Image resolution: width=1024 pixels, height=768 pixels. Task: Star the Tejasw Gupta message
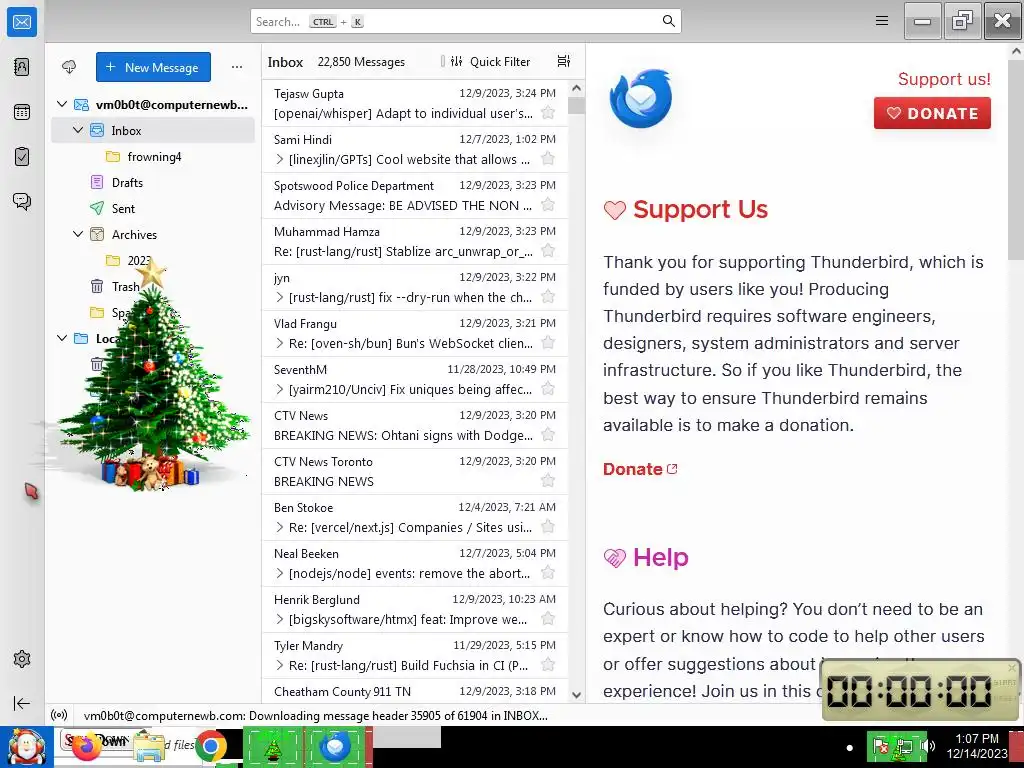pos(548,113)
